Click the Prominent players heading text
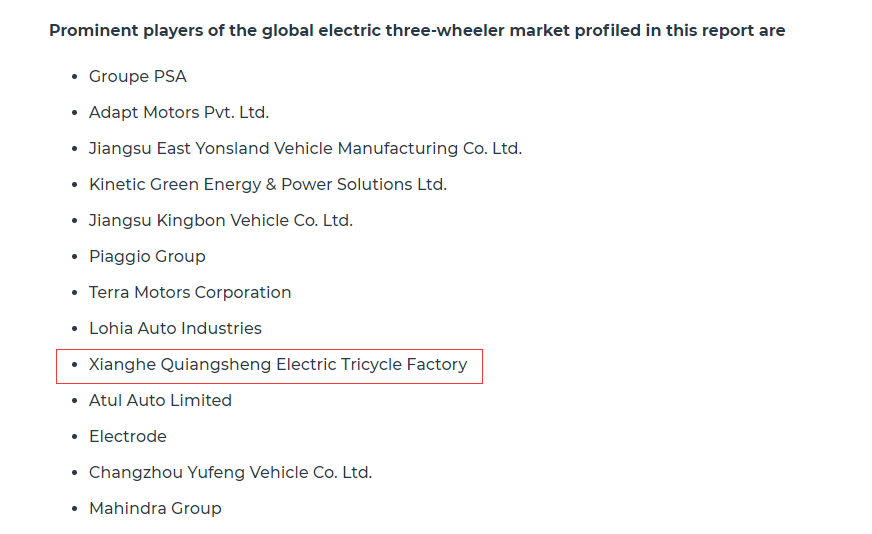 click(417, 30)
